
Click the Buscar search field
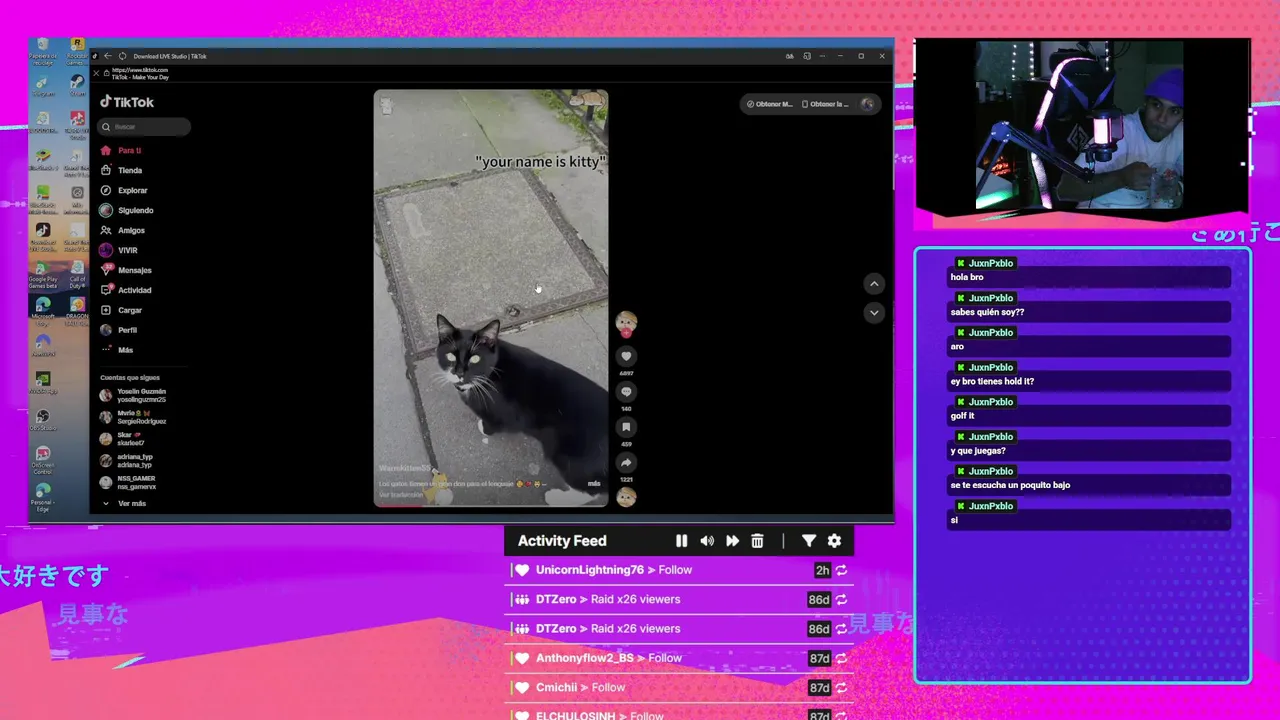(145, 127)
